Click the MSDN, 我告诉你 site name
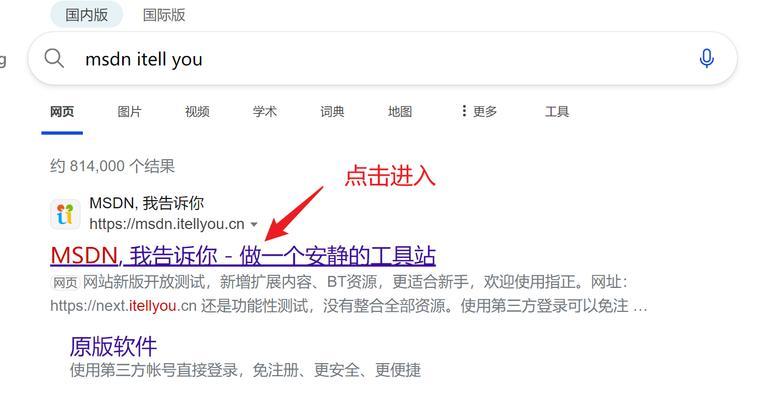Screen dimensions: 780x400 pyautogui.click(x=146, y=203)
